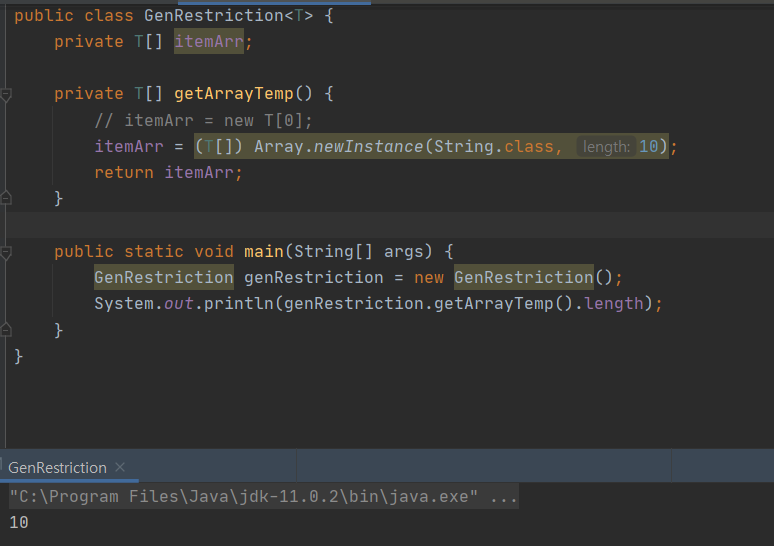Collapse the main method fold marker
The image size is (774, 546).
pos(6,253)
